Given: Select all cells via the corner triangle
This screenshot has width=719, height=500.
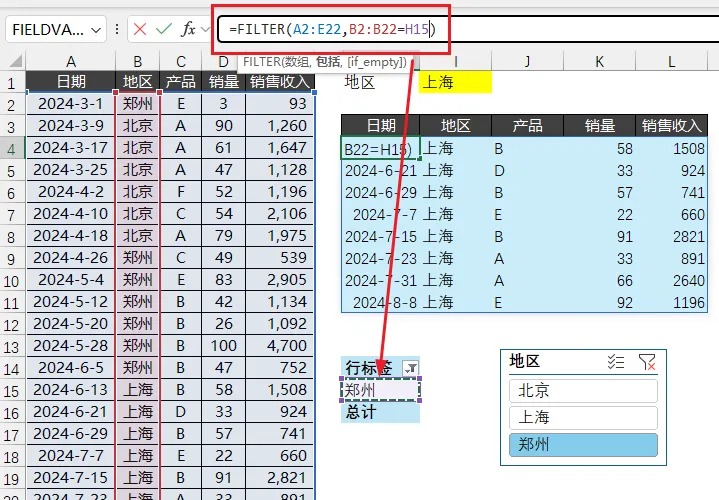Looking at the screenshot, I should pyautogui.click(x=15, y=61).
